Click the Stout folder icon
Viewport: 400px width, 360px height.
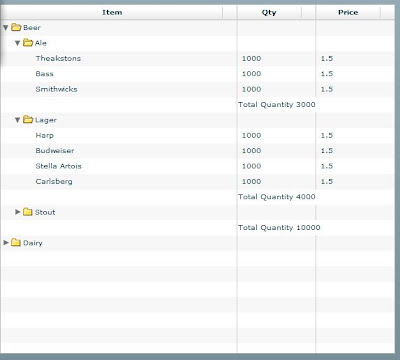[x=28, y=212]
